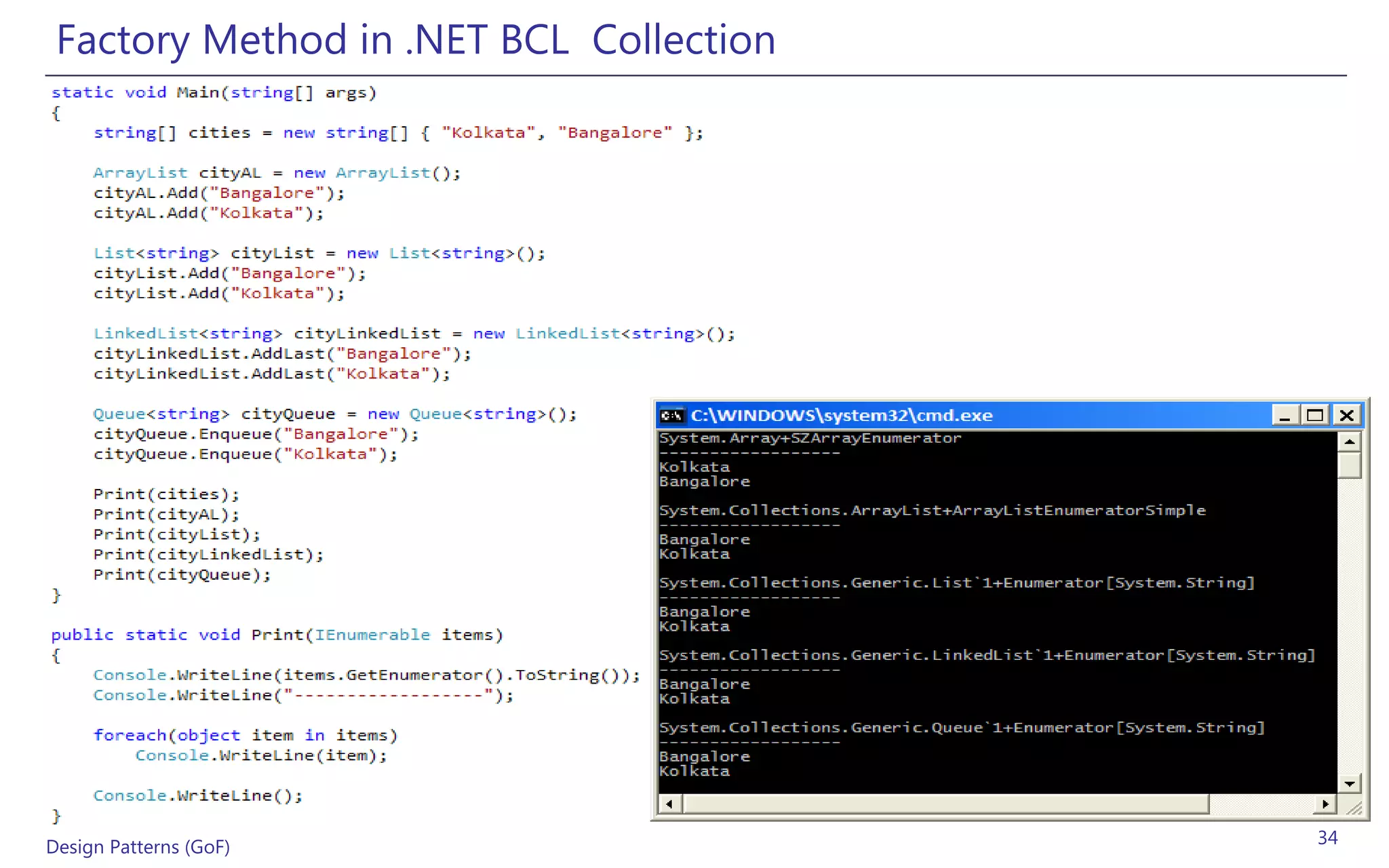Screen dimensions: 1389x868
Task: Click the console vertical scroll up arrow
Action: click(1350, 442)
